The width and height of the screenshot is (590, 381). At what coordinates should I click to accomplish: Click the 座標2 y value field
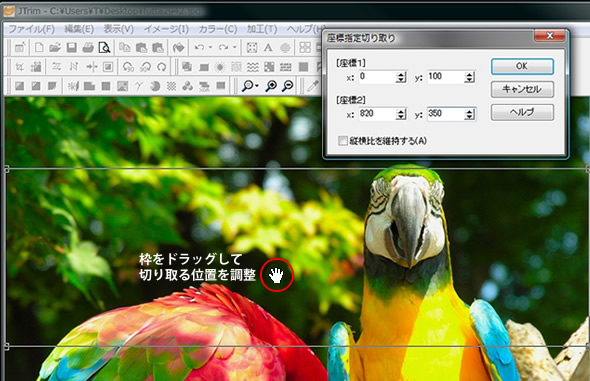[446, 114]
